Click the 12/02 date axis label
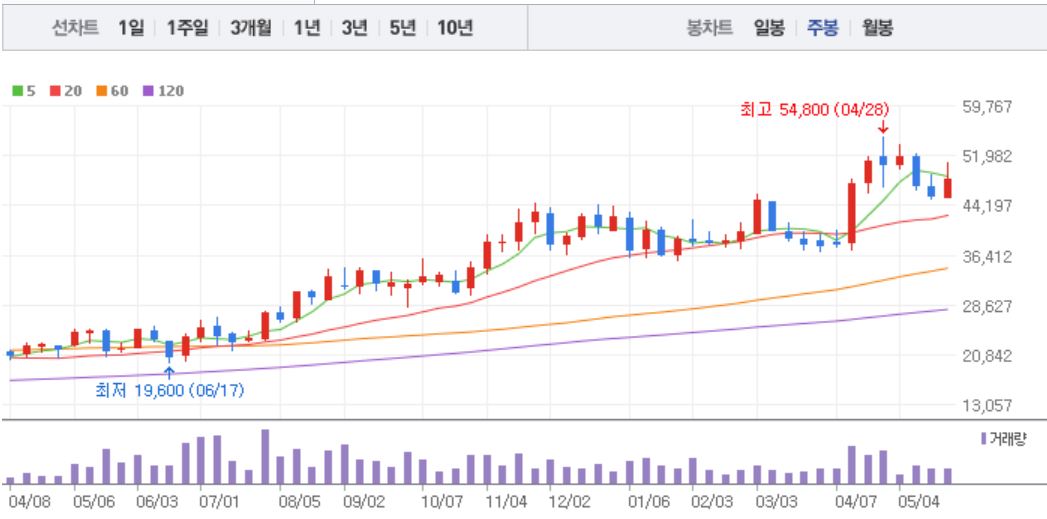The height and width of the screenshot is (519, 1047). tap(570, 502)
